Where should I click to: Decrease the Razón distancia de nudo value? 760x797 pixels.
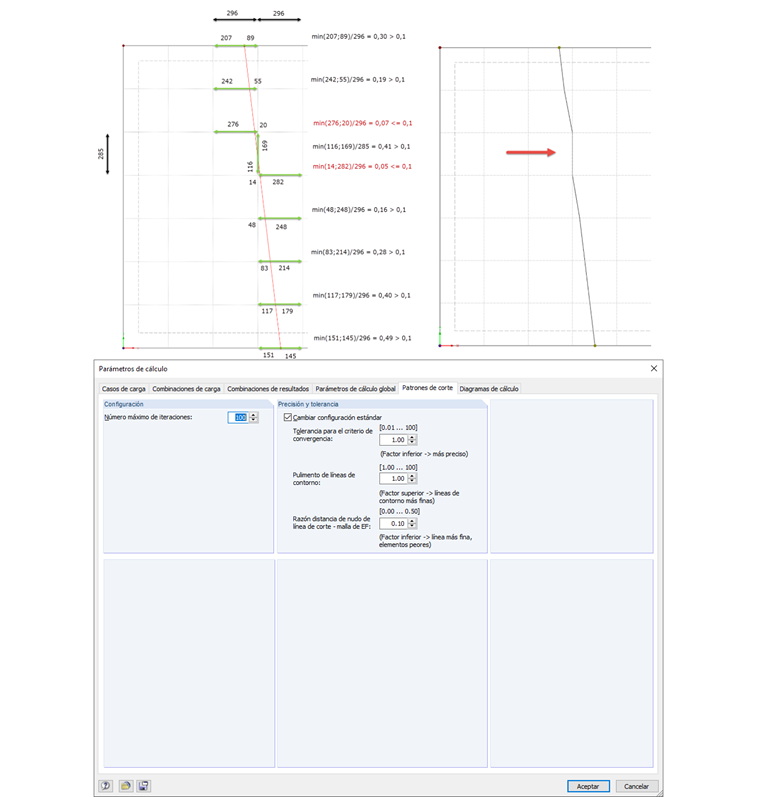412,526
